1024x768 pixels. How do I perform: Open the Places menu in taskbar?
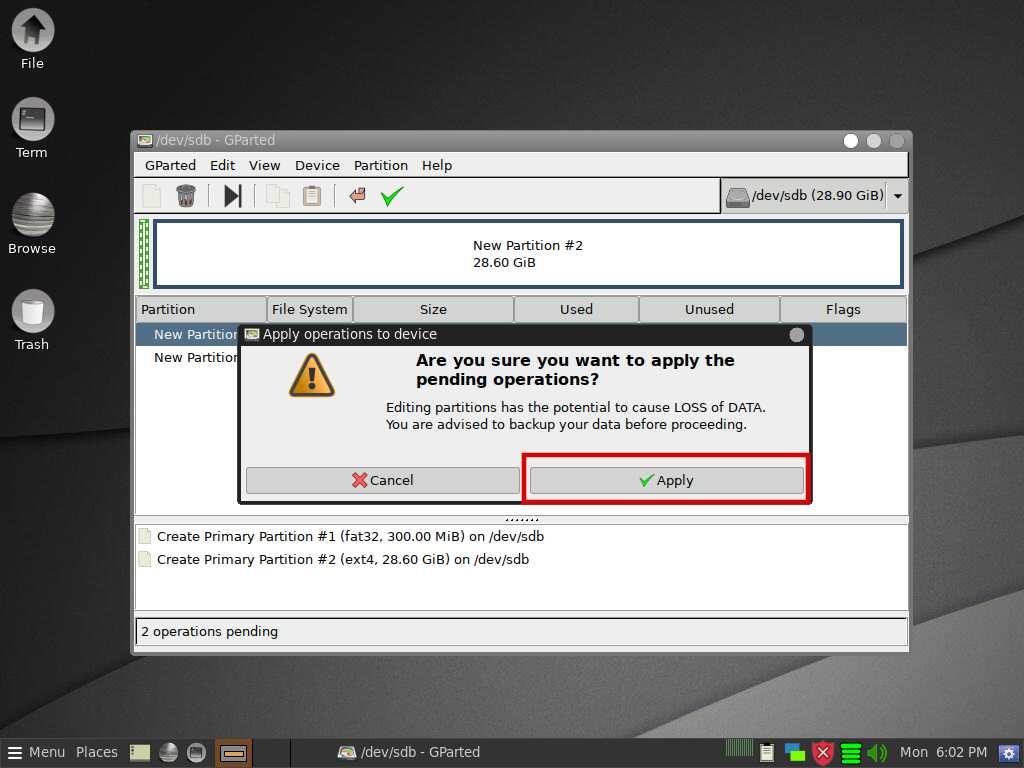coord(97,752)
